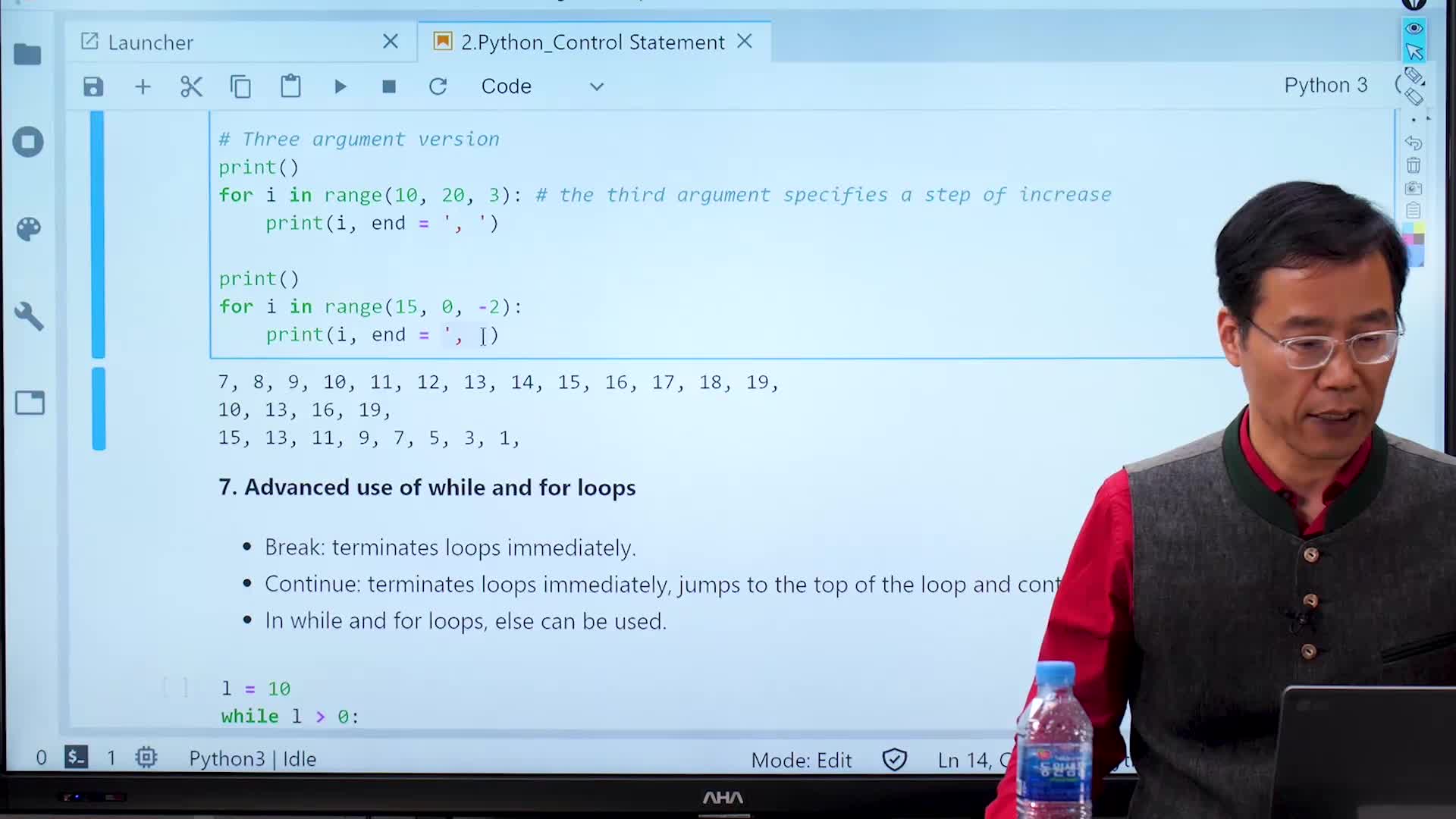The width and height of the screenshot is (1456, 819).
Task: Click the Idle kernel status indicator
Action: click(x=252, y=759)
